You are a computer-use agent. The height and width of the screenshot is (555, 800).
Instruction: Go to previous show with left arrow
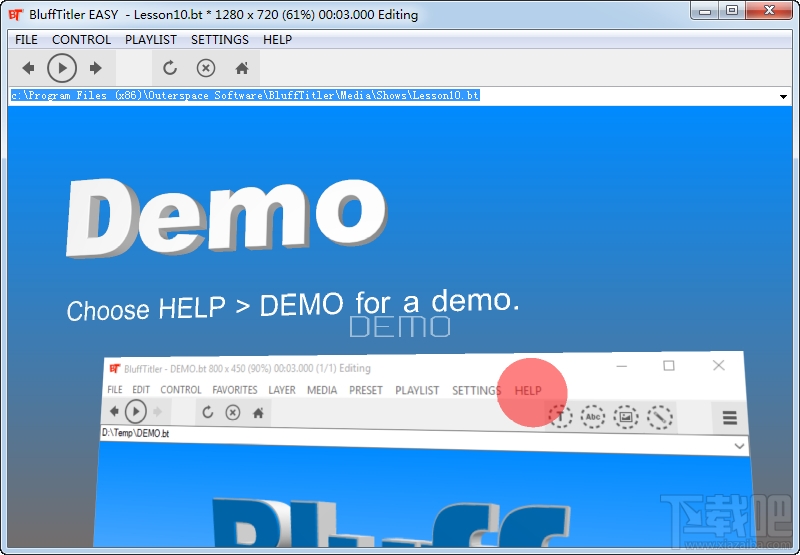pos(28,68)
